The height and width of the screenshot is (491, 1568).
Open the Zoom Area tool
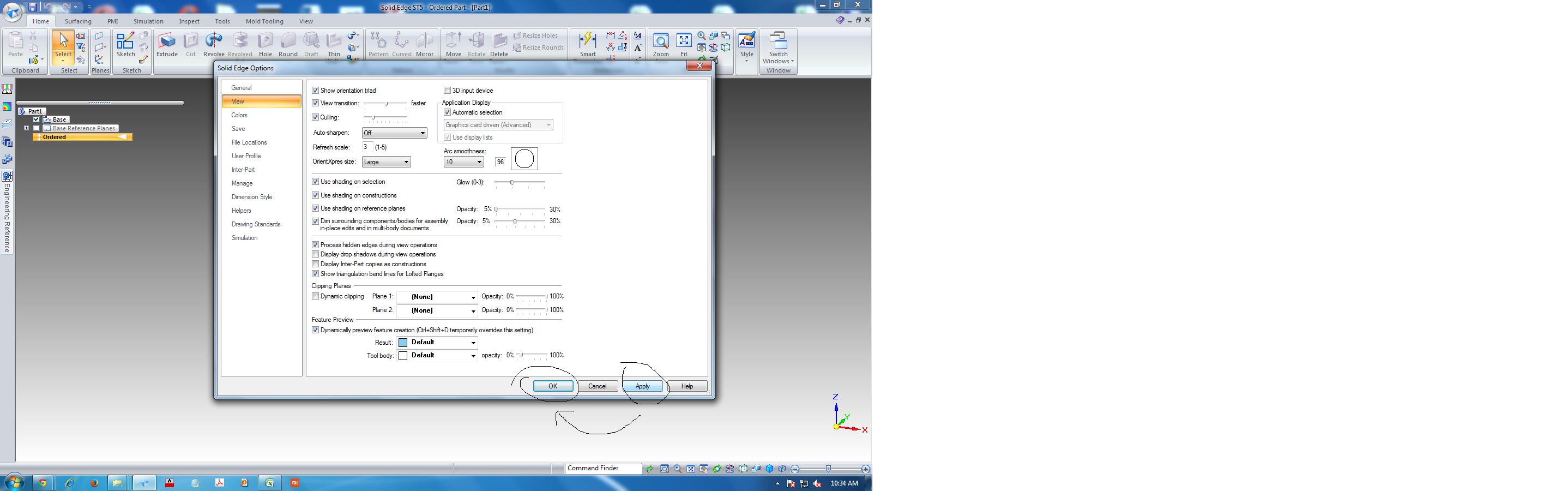[x=661, y=45]
